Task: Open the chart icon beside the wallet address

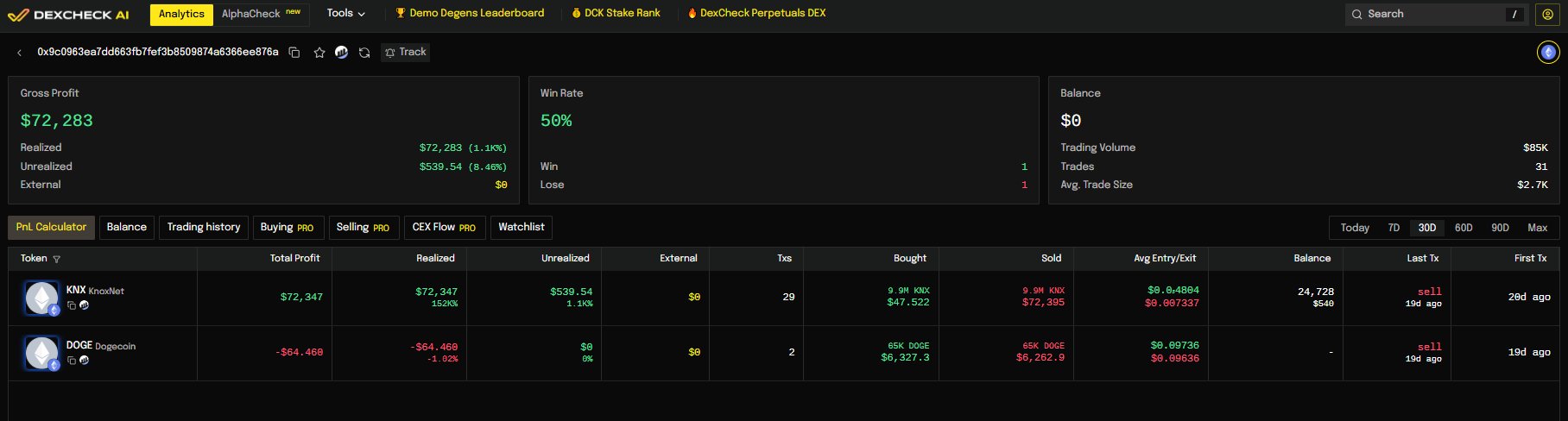Action: pyautogui.click(x=342, y=53)
